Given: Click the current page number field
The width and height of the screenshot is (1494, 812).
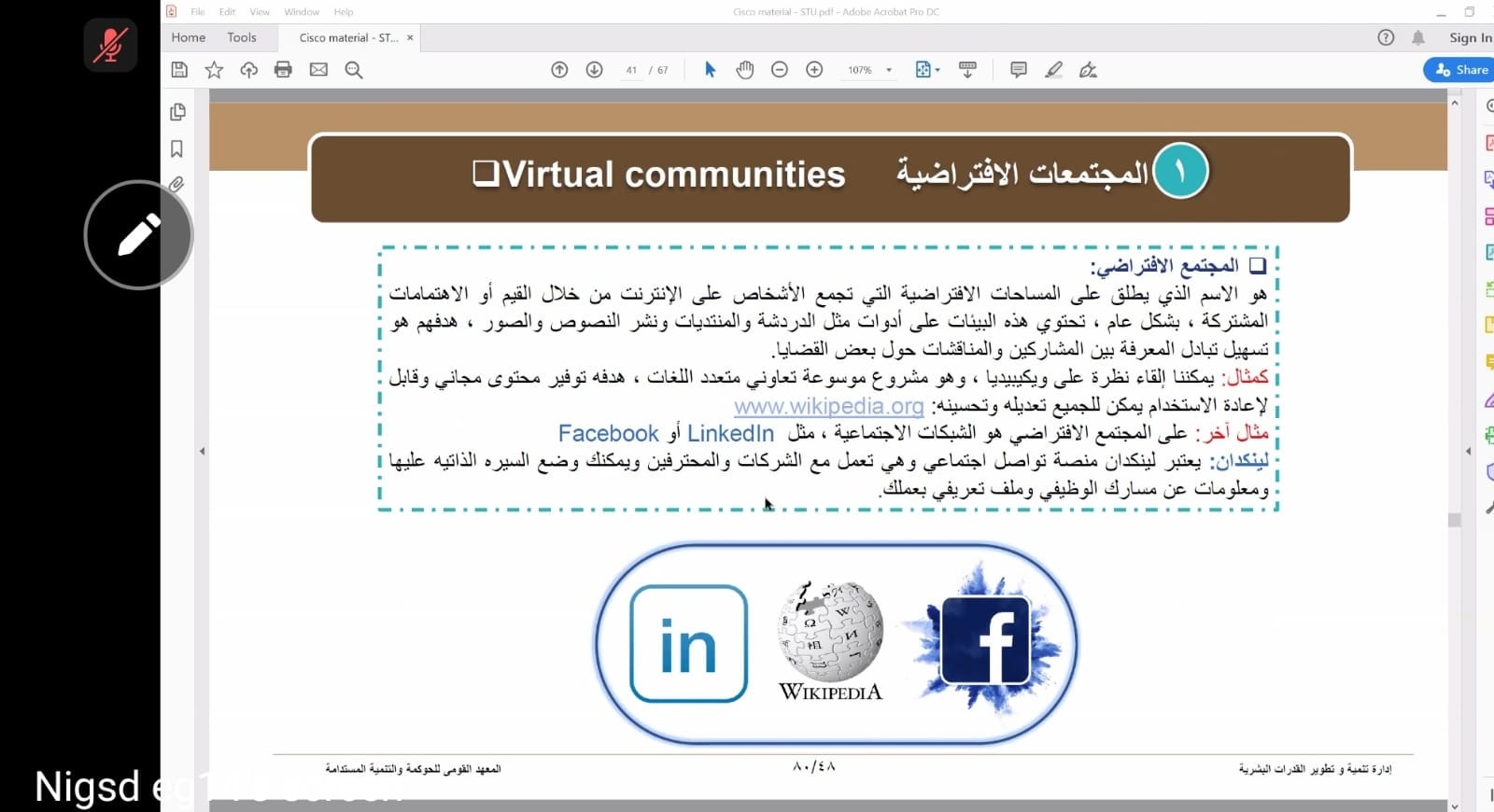Looking at the screenshot, I should pos(632,70).
